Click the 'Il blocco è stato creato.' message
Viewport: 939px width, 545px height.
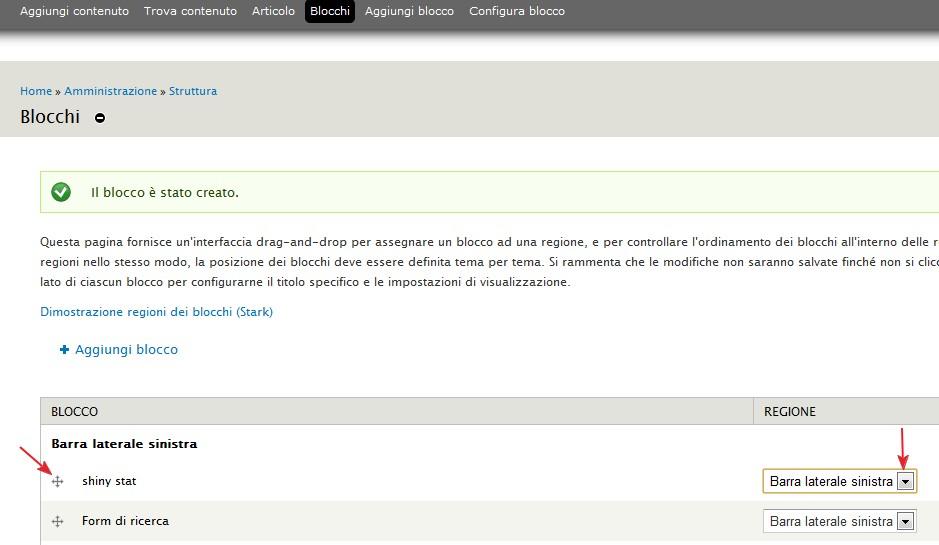click(x=165, y=193)
